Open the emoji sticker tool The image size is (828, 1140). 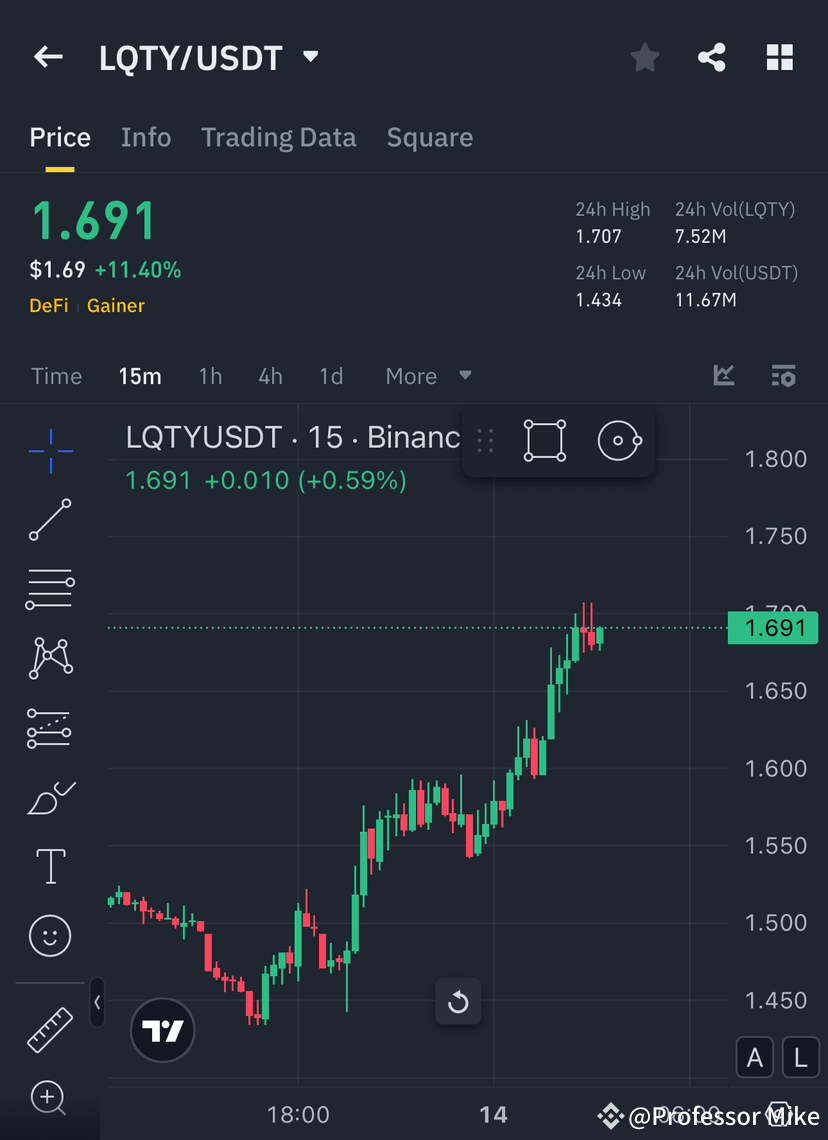coord(50,935)
